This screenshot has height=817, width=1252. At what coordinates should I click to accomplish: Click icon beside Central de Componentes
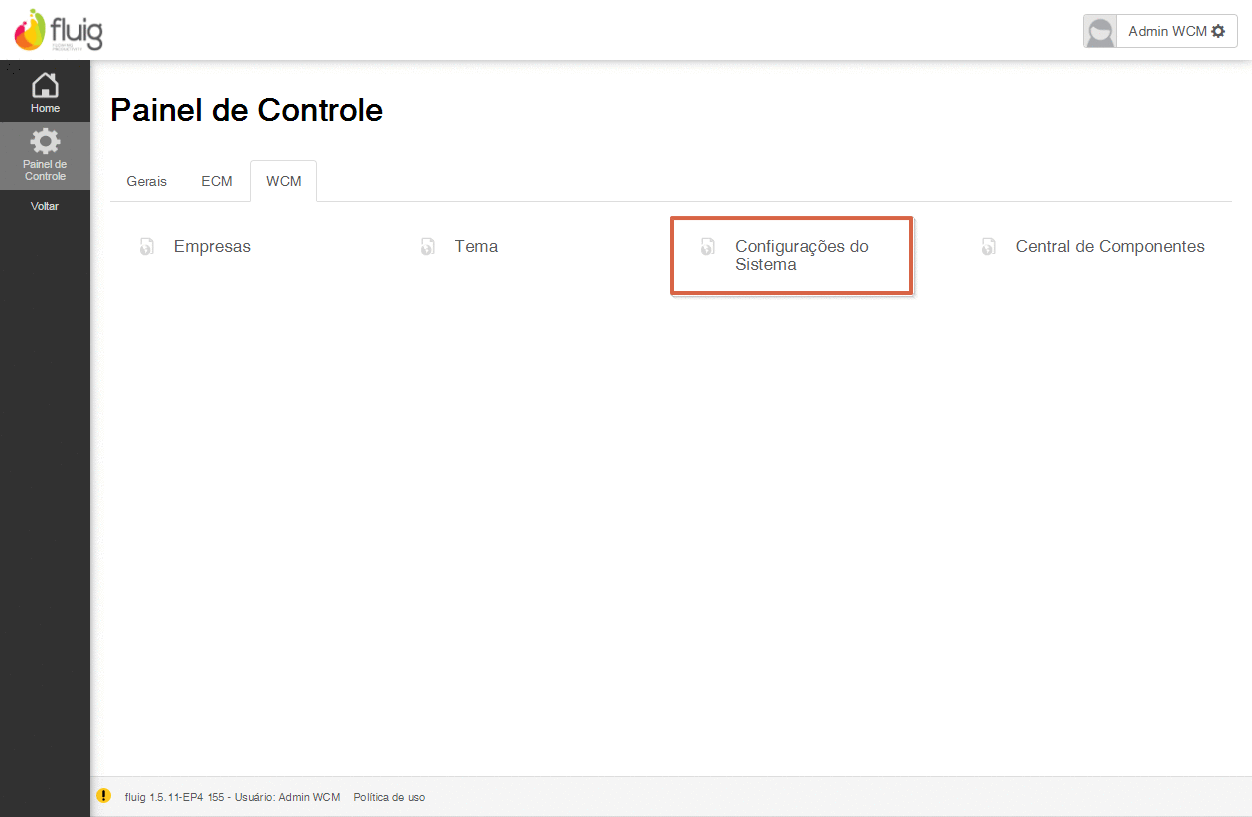click(x=989, y=246)
